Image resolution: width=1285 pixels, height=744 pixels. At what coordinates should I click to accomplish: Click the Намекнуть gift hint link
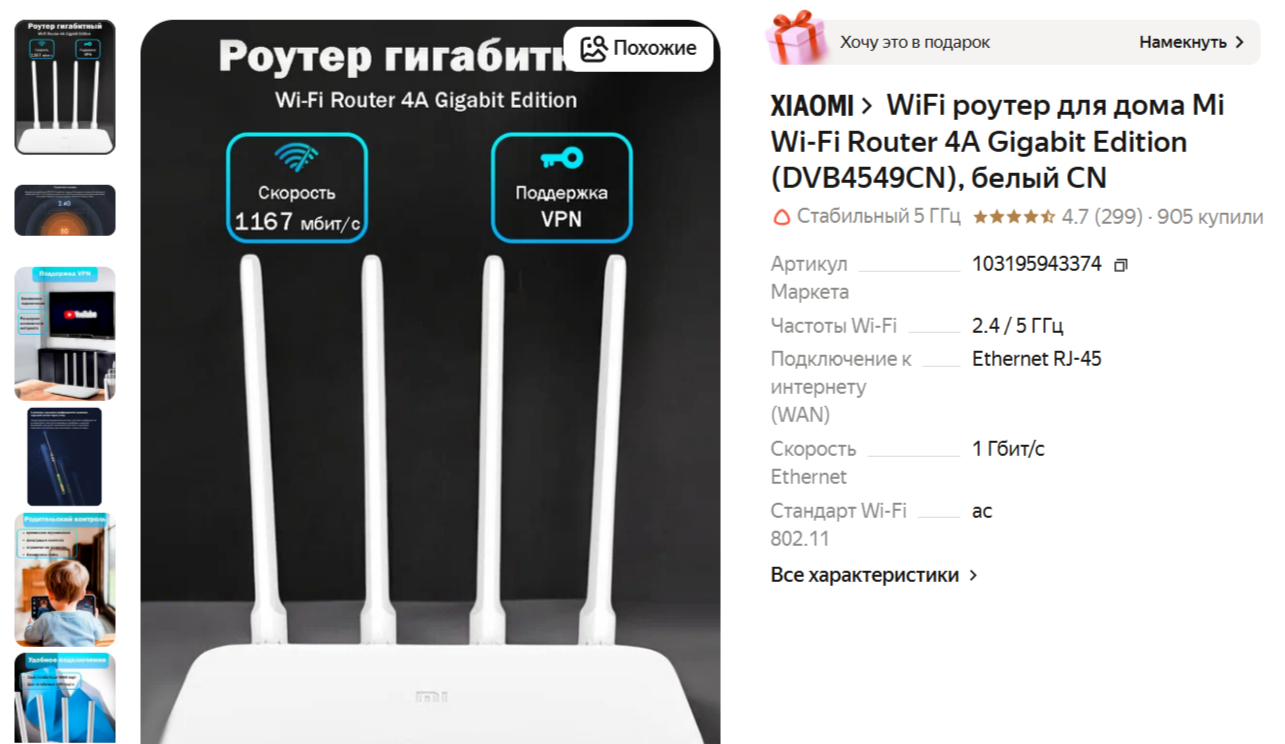pos(1192,43)
